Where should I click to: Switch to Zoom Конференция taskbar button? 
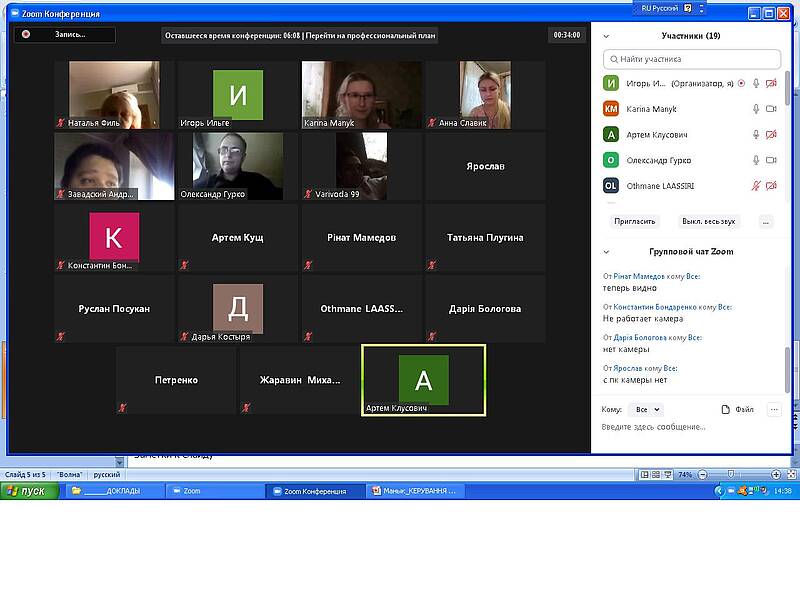315,491
